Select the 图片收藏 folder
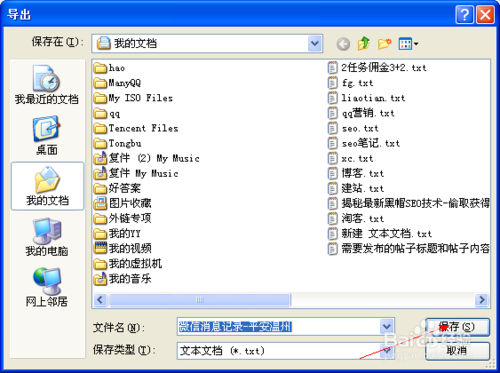 (x=122, y=203)
